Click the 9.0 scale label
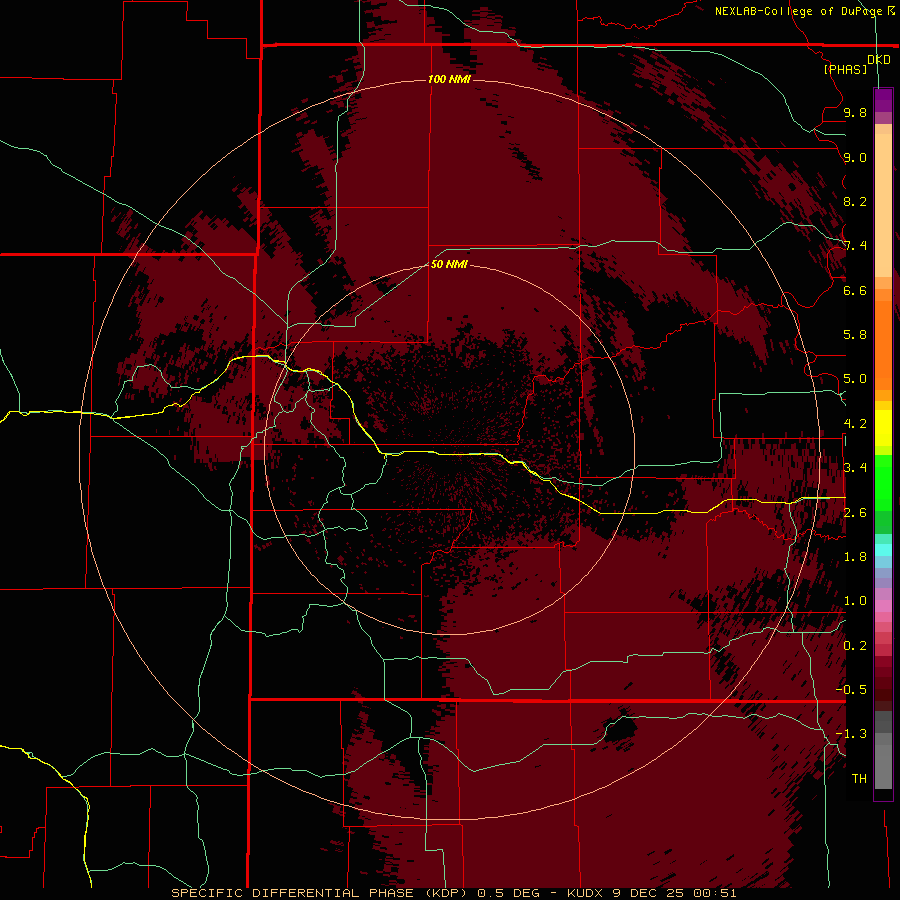The height and width of the screenshot is (900, 900). tap(855, 157)
